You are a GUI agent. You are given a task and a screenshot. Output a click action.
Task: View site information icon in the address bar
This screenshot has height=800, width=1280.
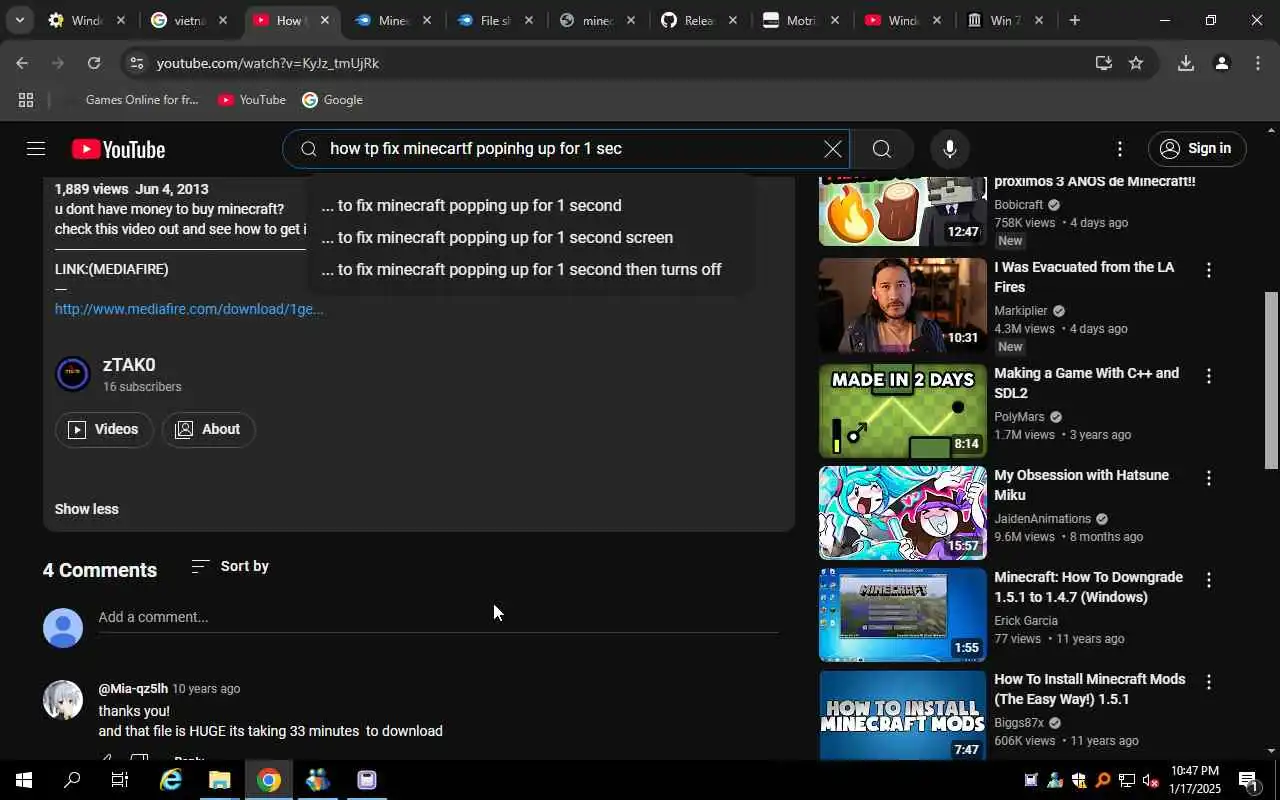tap(136, 63)
